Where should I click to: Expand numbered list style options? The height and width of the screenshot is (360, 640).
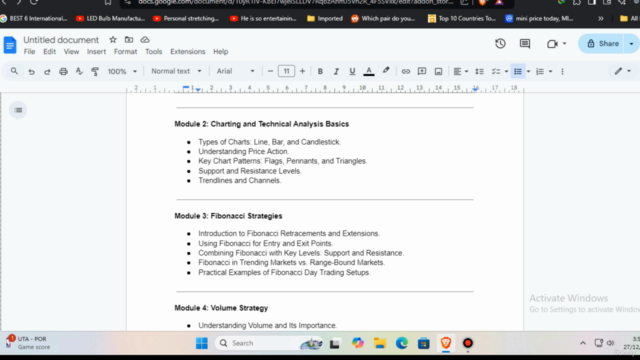tap(550, 71)
